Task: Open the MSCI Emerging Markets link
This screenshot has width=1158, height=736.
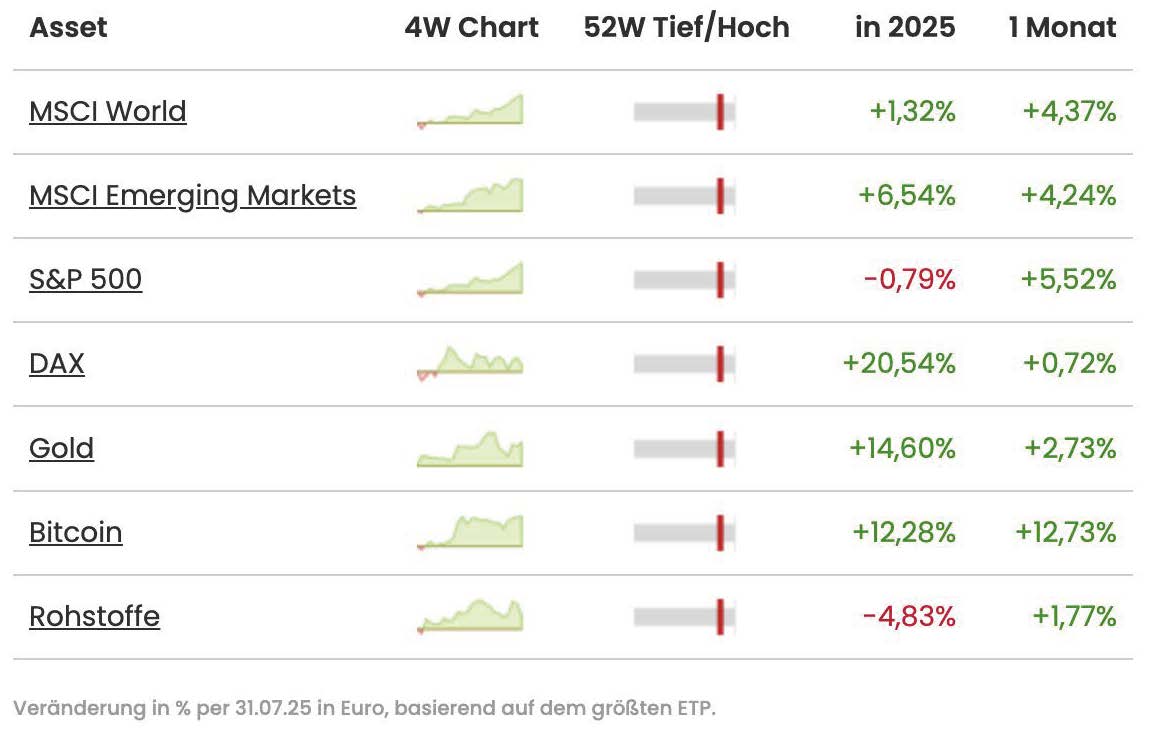Action: pyautogui.click(x=192, y=195)
